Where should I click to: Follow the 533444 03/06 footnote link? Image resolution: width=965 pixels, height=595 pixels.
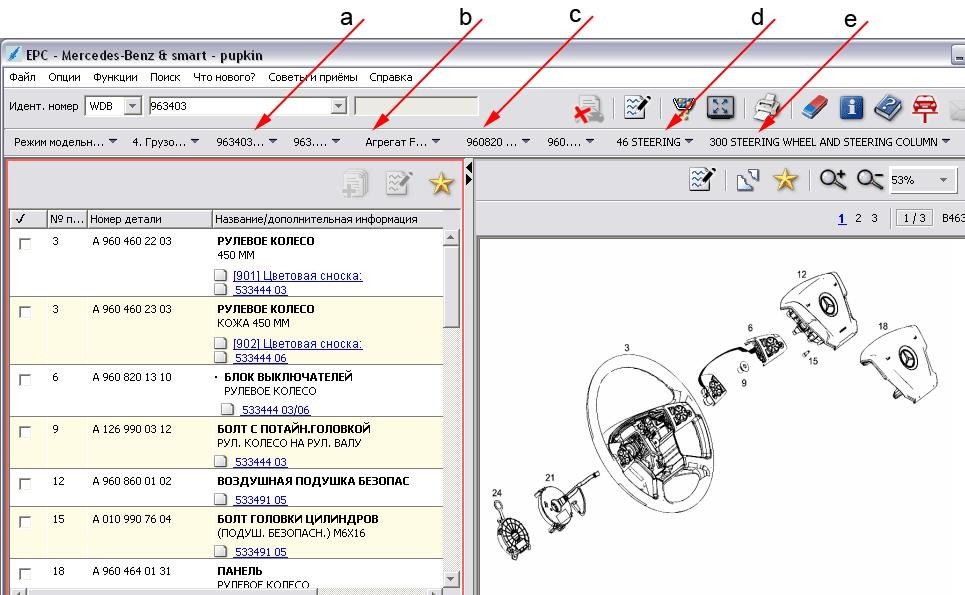(x=276, y=409)
